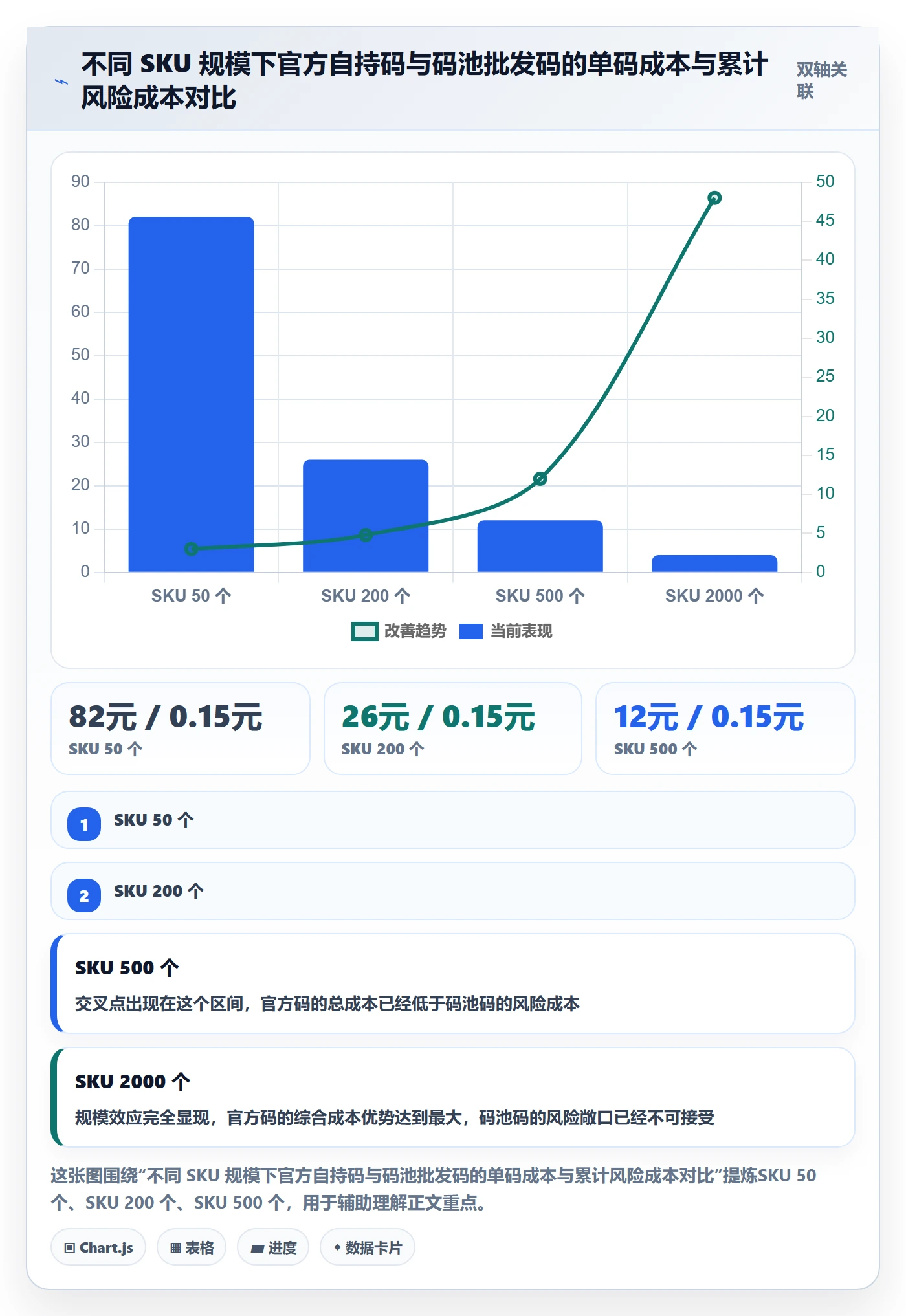Image resolution: width=906 pixels, height=1316 pixels.
Task: Click the 表格 tag
Action: point(192,1247)
